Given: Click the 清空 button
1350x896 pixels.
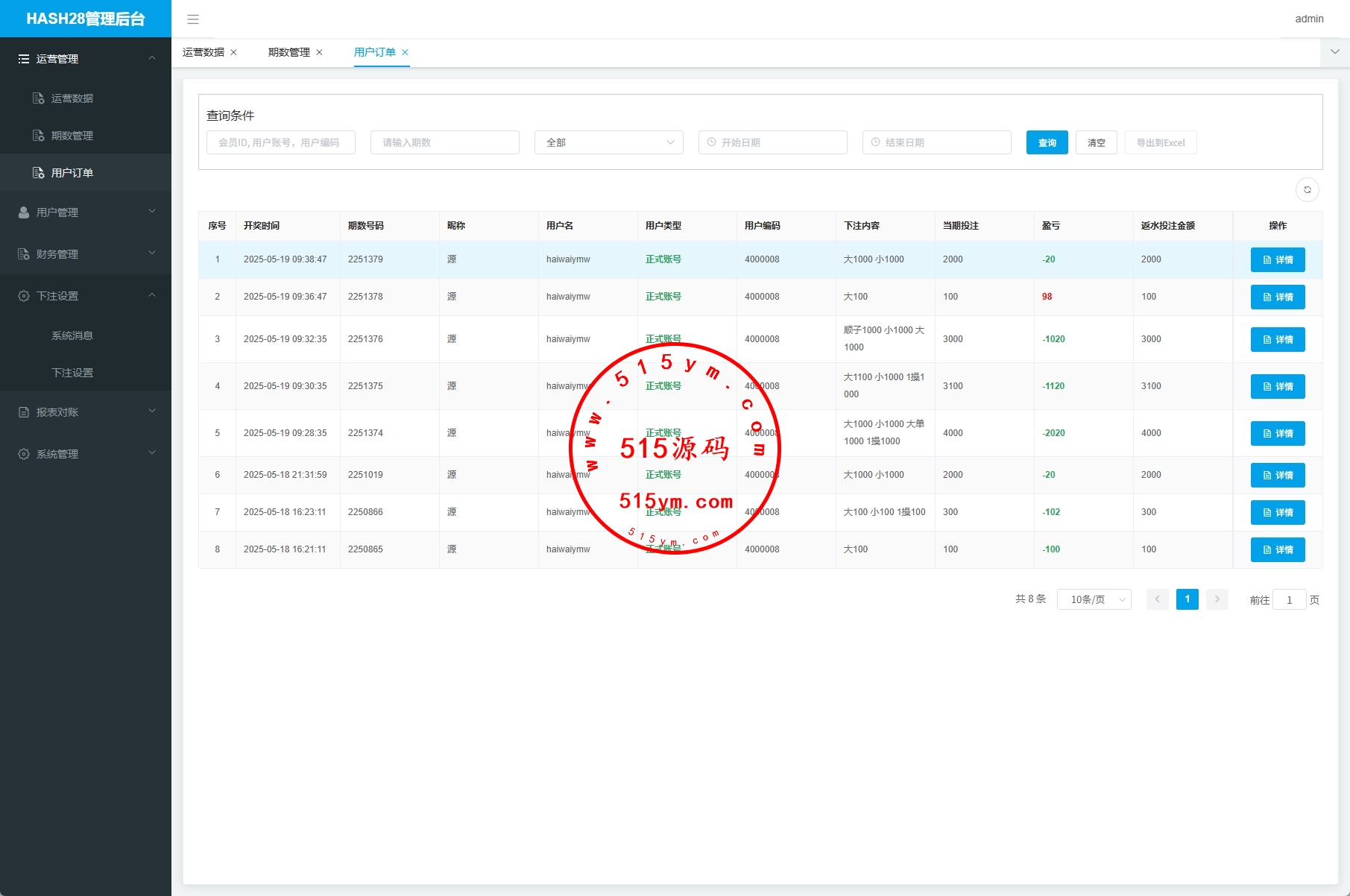Looking at the screenshot, I should [1096, 142].
